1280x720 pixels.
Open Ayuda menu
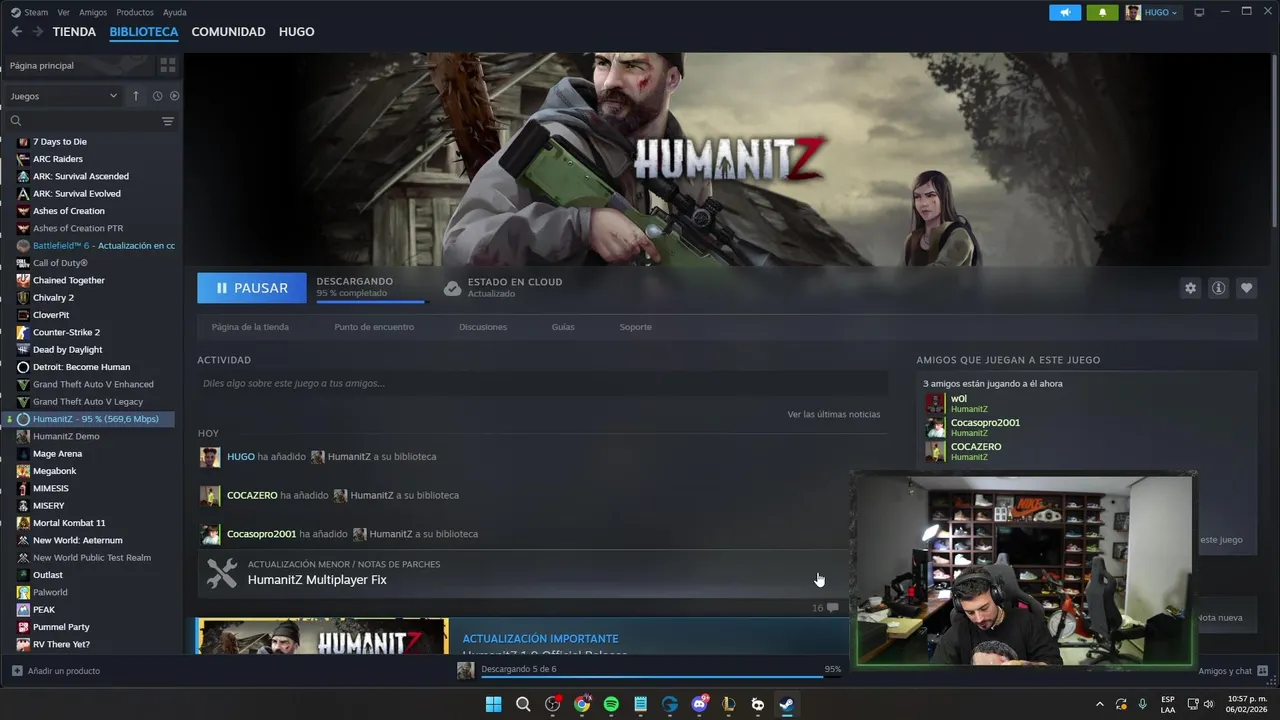[x=175, y=12]
